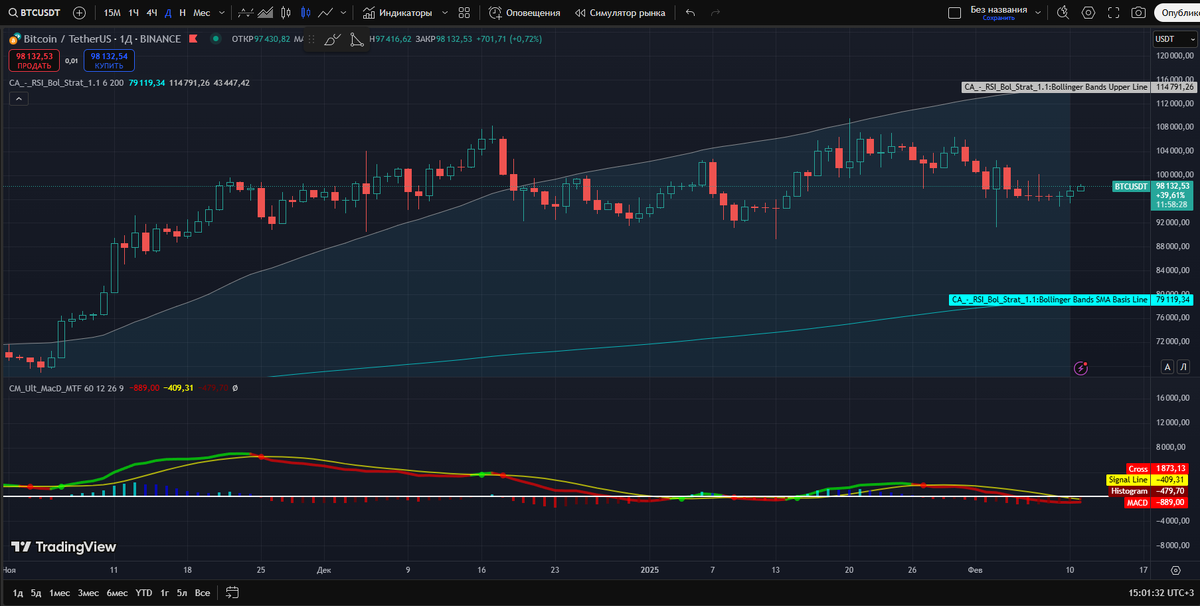Screen dimensions: 1200x606
Task: Set range to 1мес
Action: click(x=59, y=593)
